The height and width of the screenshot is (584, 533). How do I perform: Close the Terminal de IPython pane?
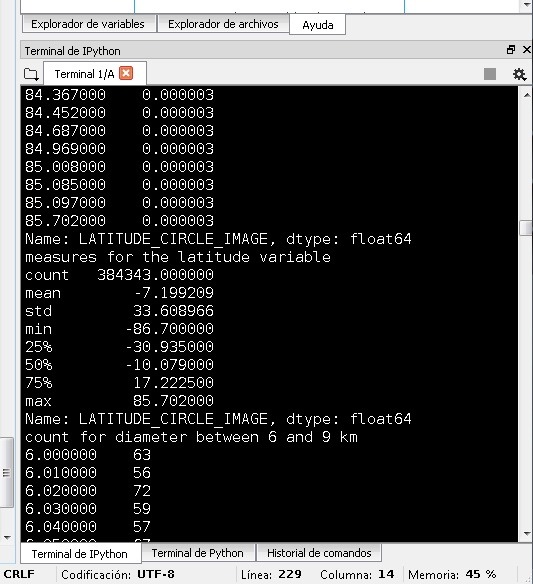527,50
